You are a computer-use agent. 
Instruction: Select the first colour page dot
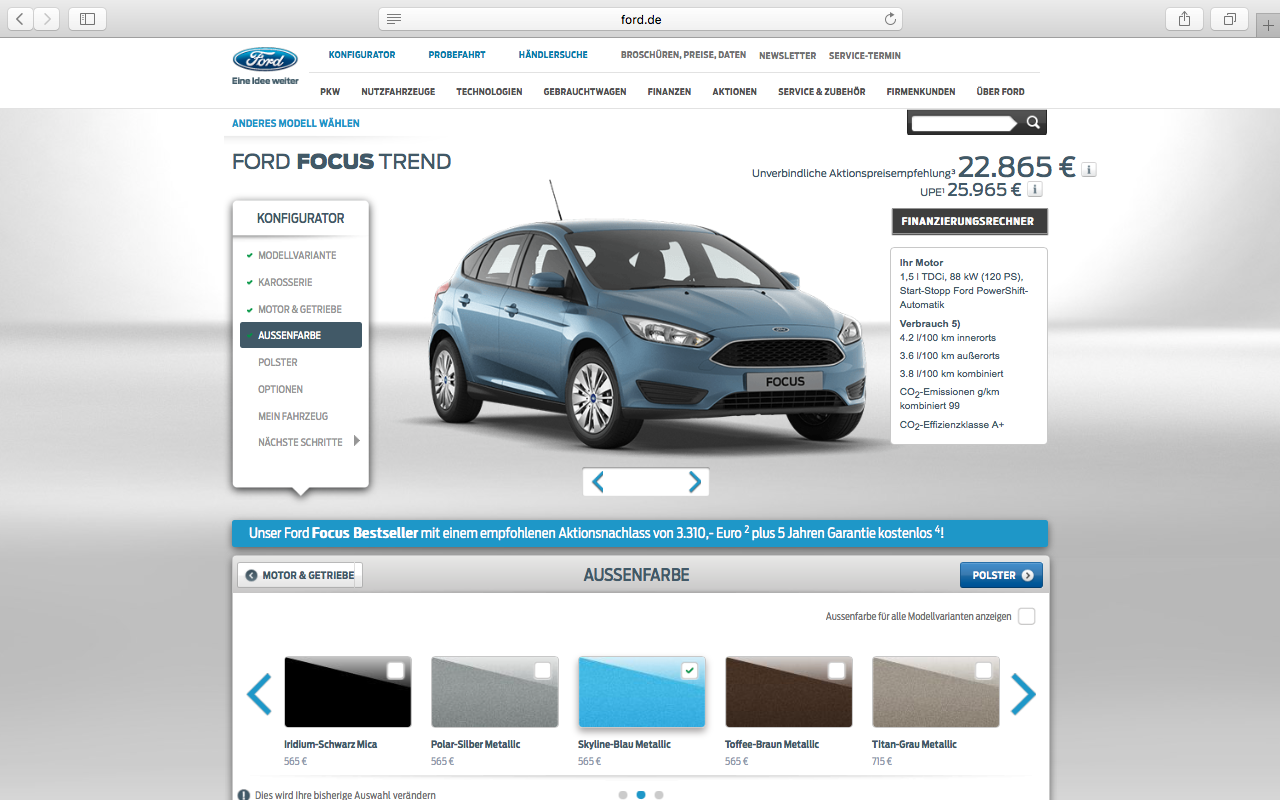(x=623, y=795)
